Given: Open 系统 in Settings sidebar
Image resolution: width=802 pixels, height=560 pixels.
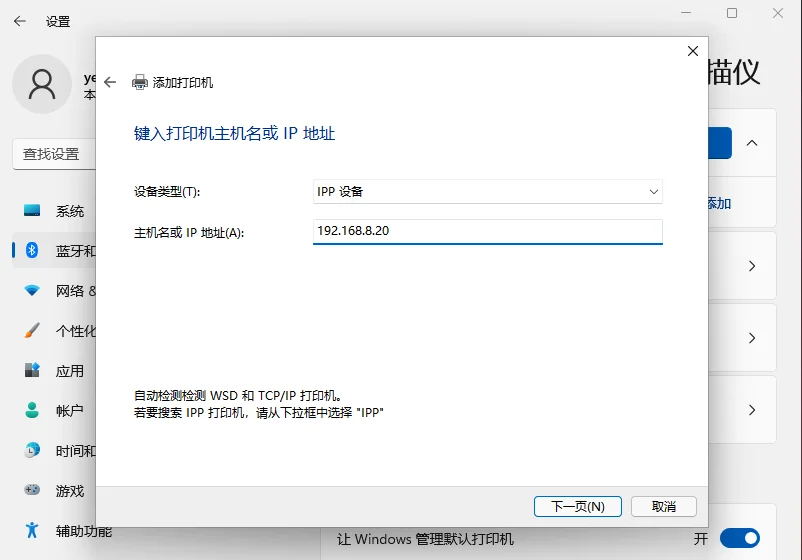Looking at the screenshot, I should (x=54, y=211).
